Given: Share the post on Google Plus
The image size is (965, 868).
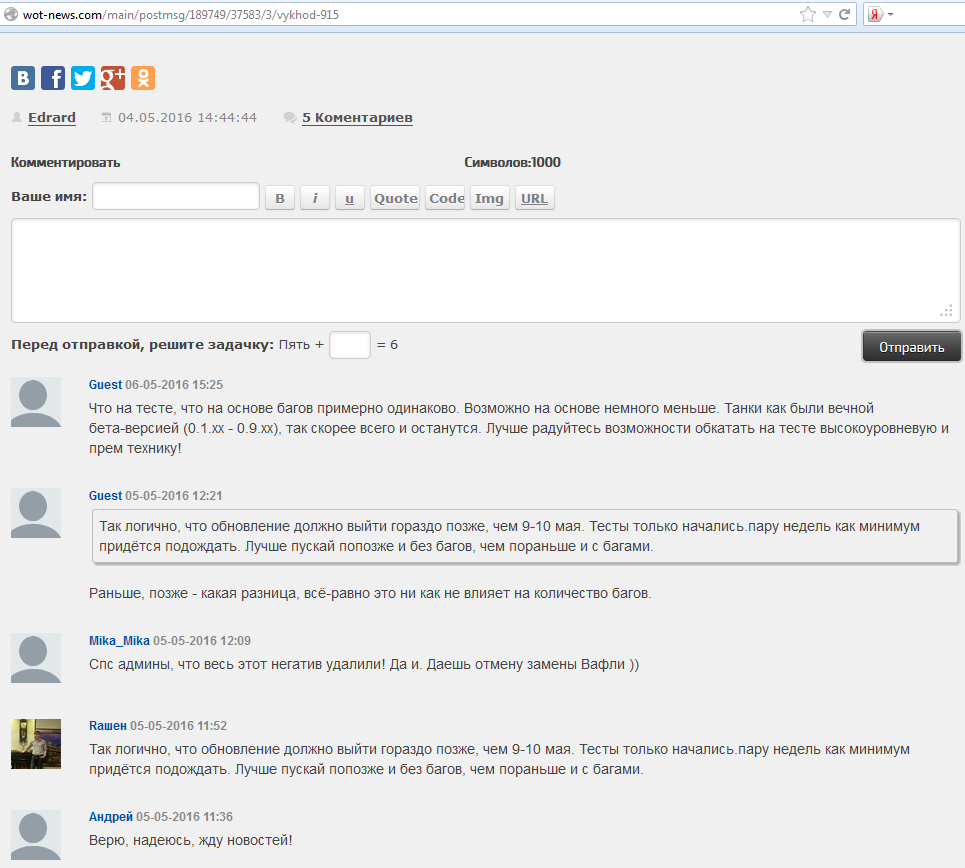Looking at the screenshot, I should [x=113, y=78].
